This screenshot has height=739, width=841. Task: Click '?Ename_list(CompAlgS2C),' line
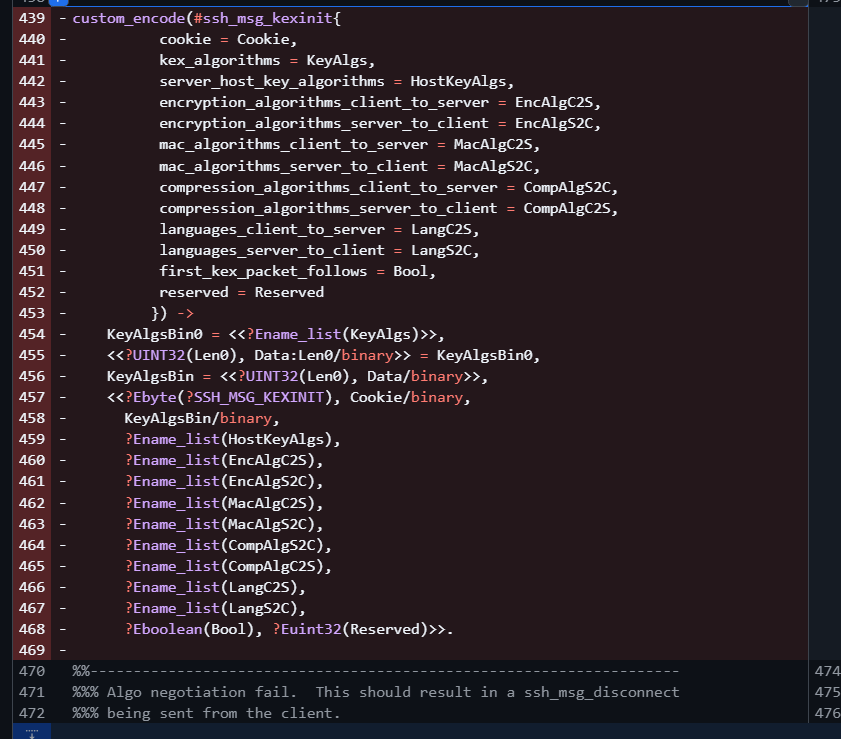tap(228, 545)
